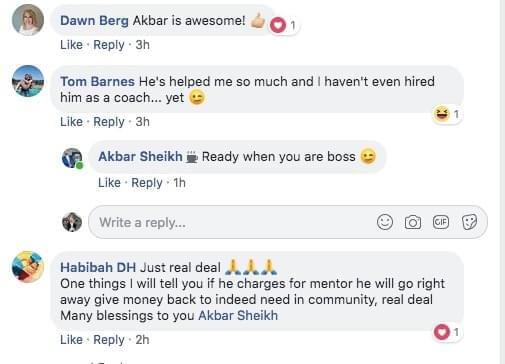View heart reaction on Habibah DH's comment
The image size is (505, 364).
[447, 332]
